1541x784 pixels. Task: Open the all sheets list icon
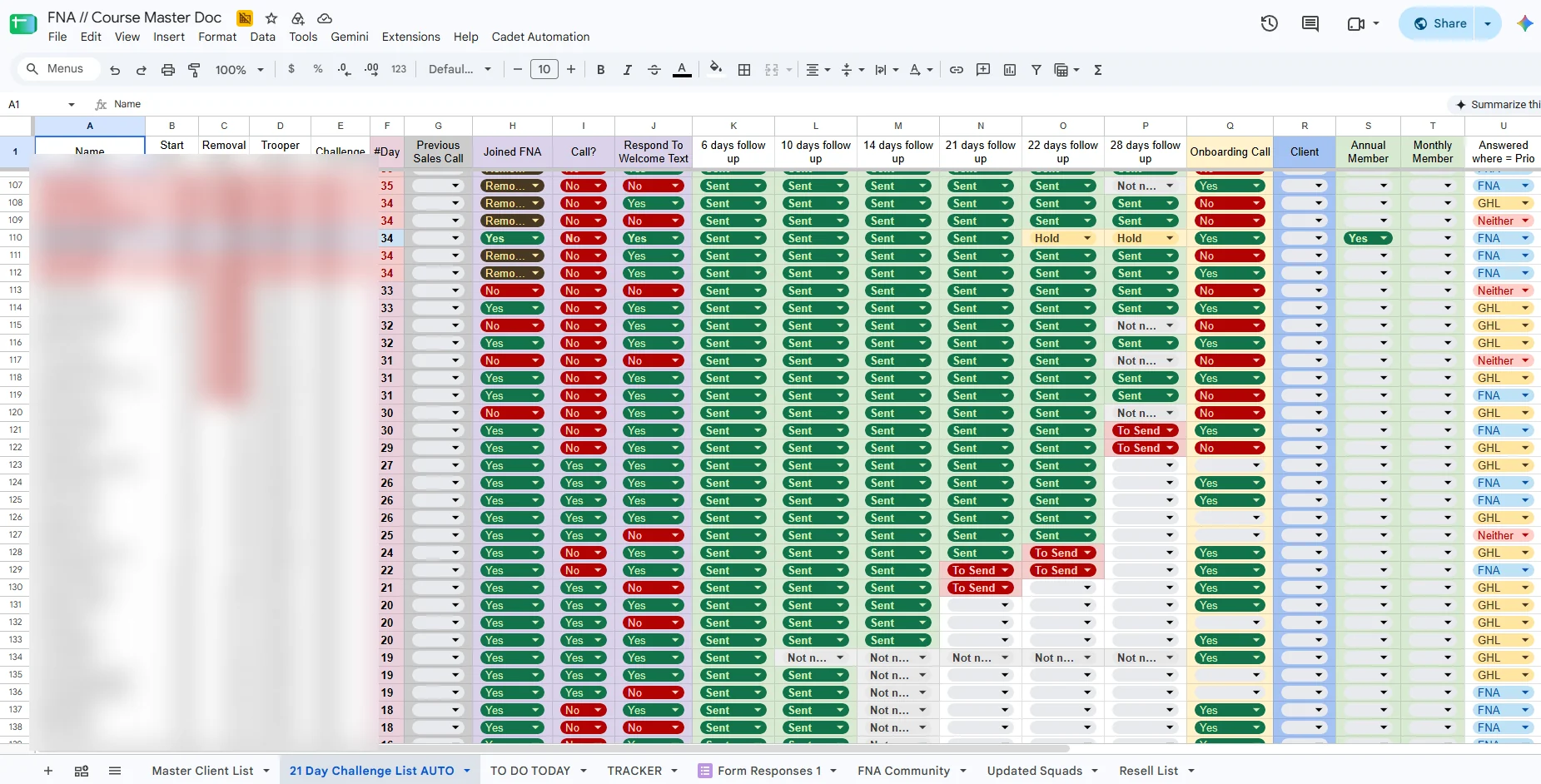115,771
